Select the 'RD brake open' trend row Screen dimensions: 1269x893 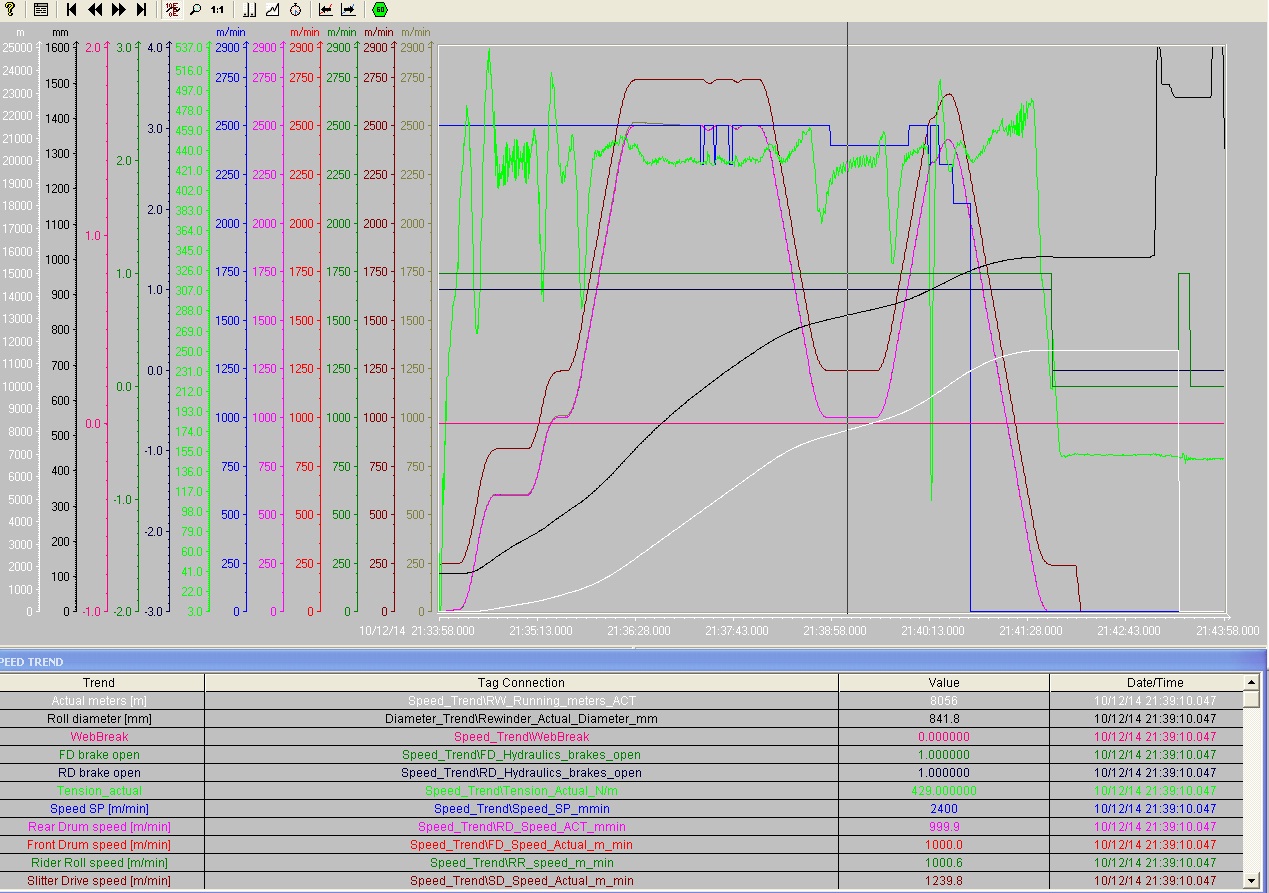[621, 773]
